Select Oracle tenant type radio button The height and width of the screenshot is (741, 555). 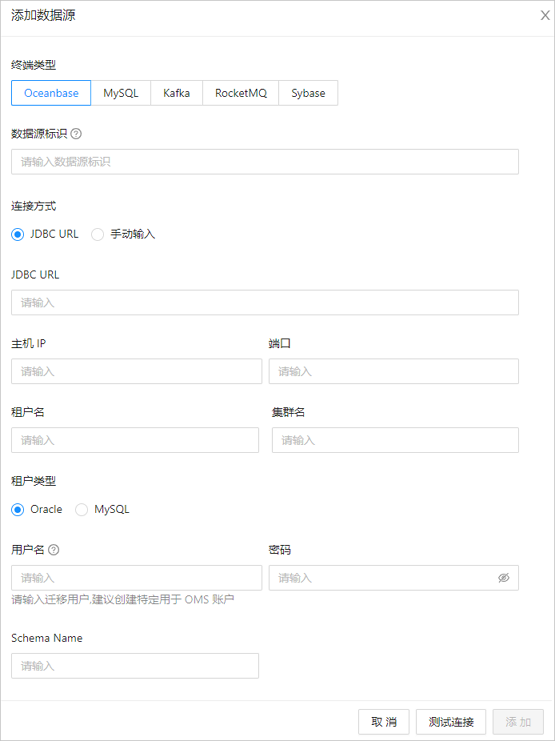(17, 510)
